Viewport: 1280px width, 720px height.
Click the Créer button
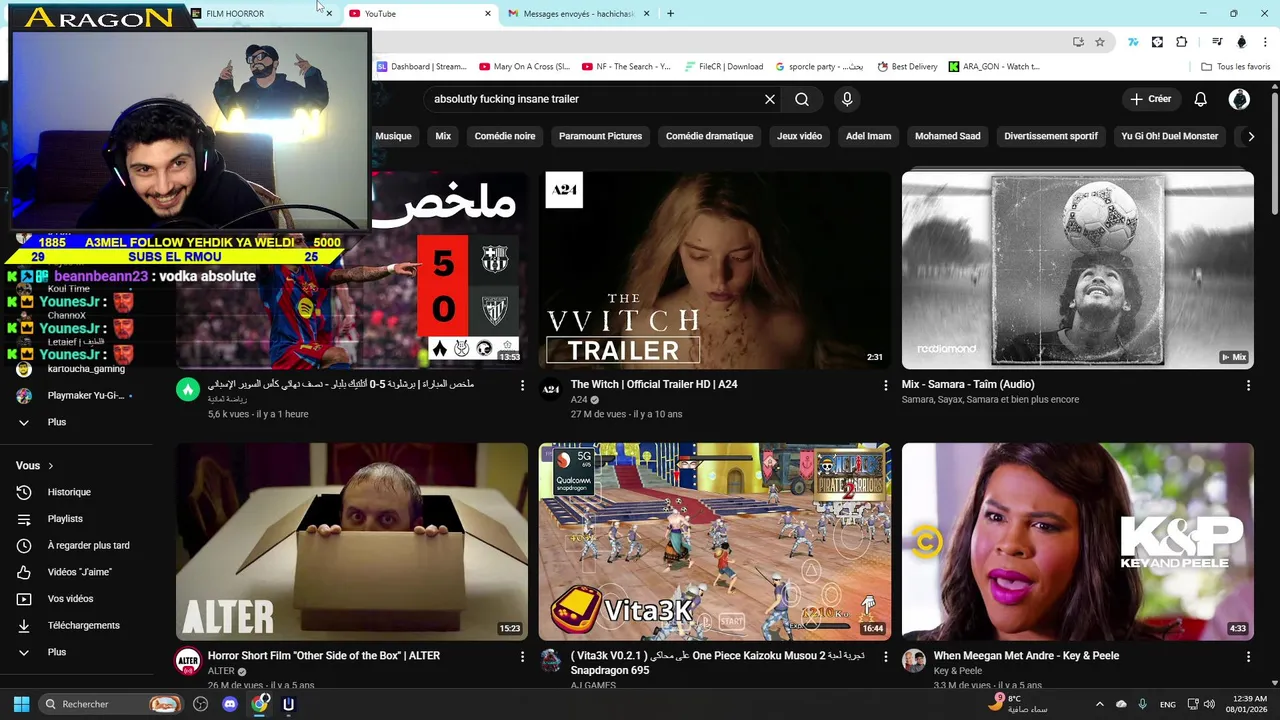(x=1151, y=99)
